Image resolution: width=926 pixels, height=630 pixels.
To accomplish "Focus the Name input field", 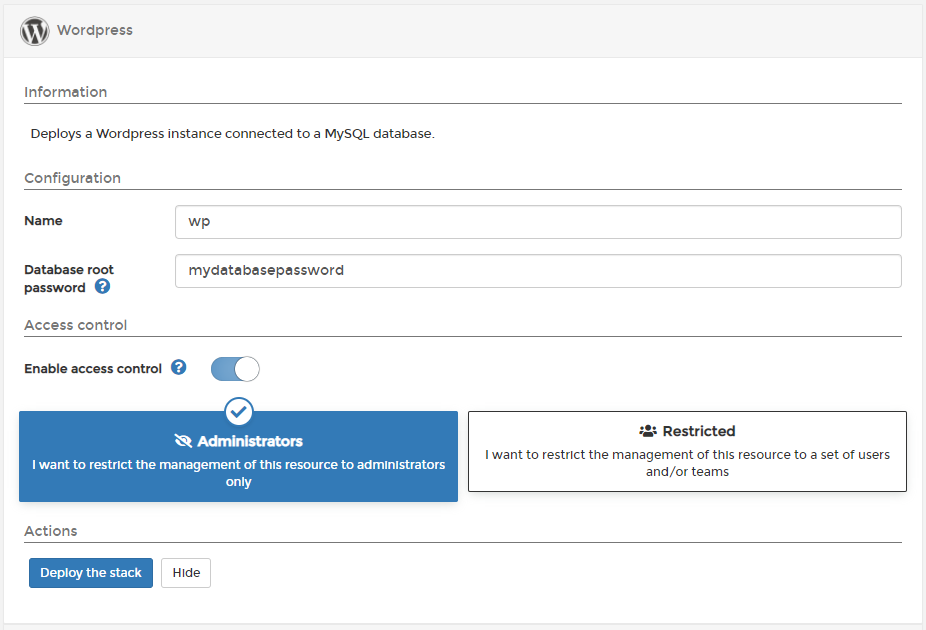I will [538, 222].
